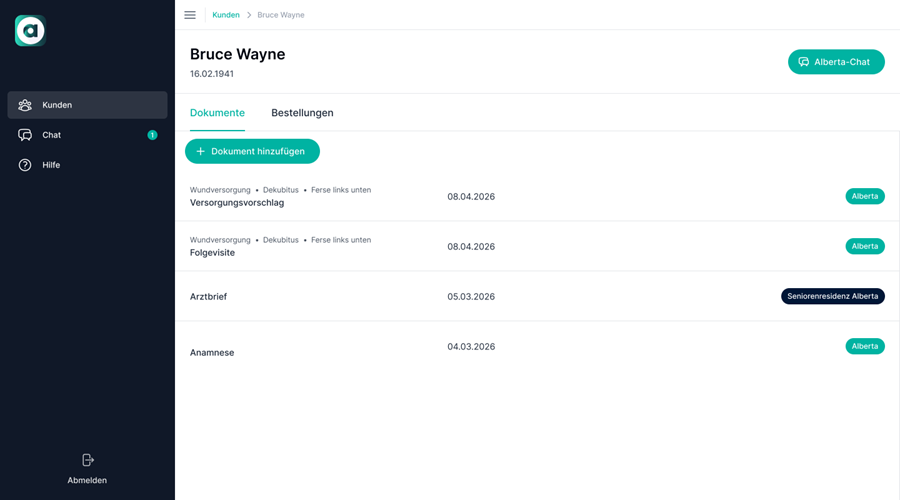900x500 pixels.
Task: Open the Alberta-Chat button
Action: tap(836, 62)
